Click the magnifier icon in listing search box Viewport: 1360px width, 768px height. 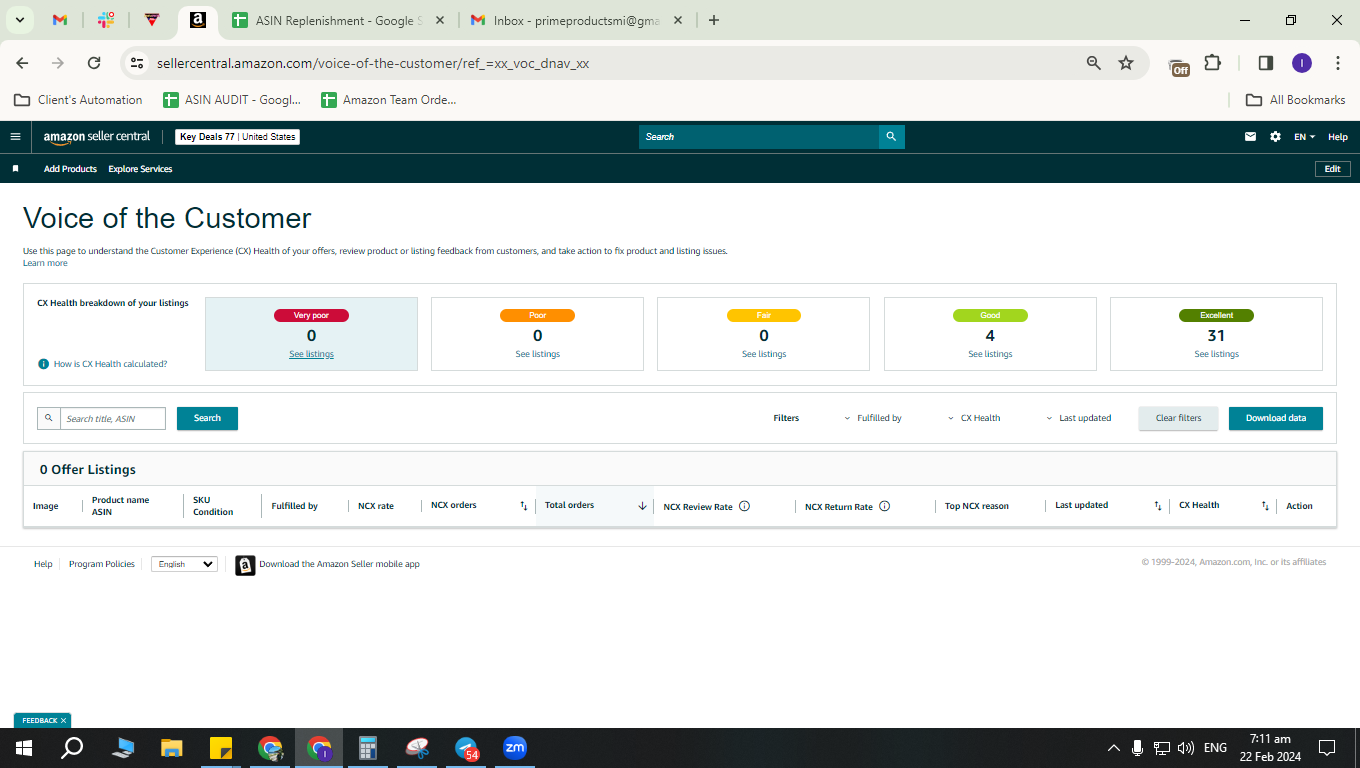(49, 418)
